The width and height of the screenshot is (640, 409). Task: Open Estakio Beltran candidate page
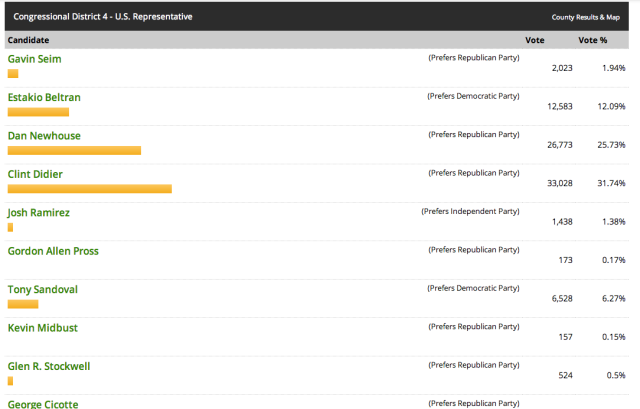pyautogui.click(x=44, y=98)
